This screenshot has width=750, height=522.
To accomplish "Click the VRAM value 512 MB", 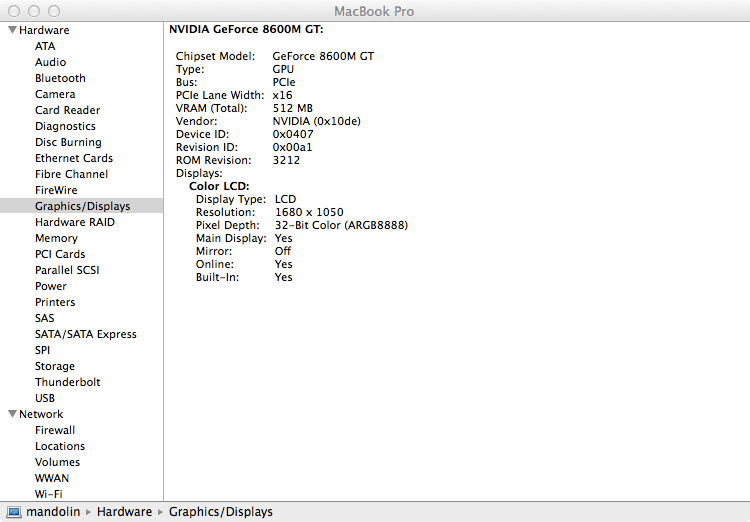I will pos(293,108).
